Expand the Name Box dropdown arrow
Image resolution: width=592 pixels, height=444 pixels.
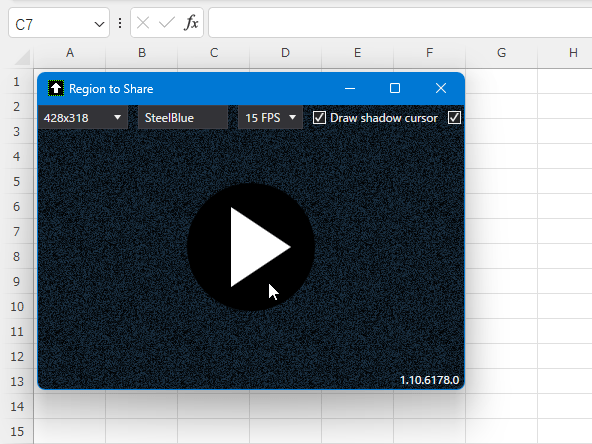(99, 25)
